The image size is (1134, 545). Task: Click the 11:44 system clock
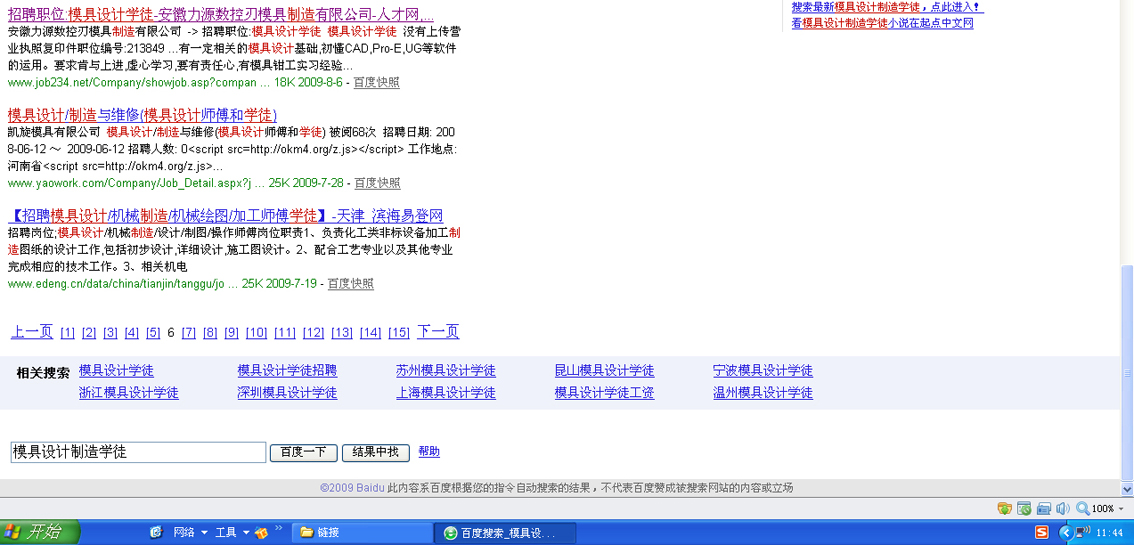point(1109,533)
